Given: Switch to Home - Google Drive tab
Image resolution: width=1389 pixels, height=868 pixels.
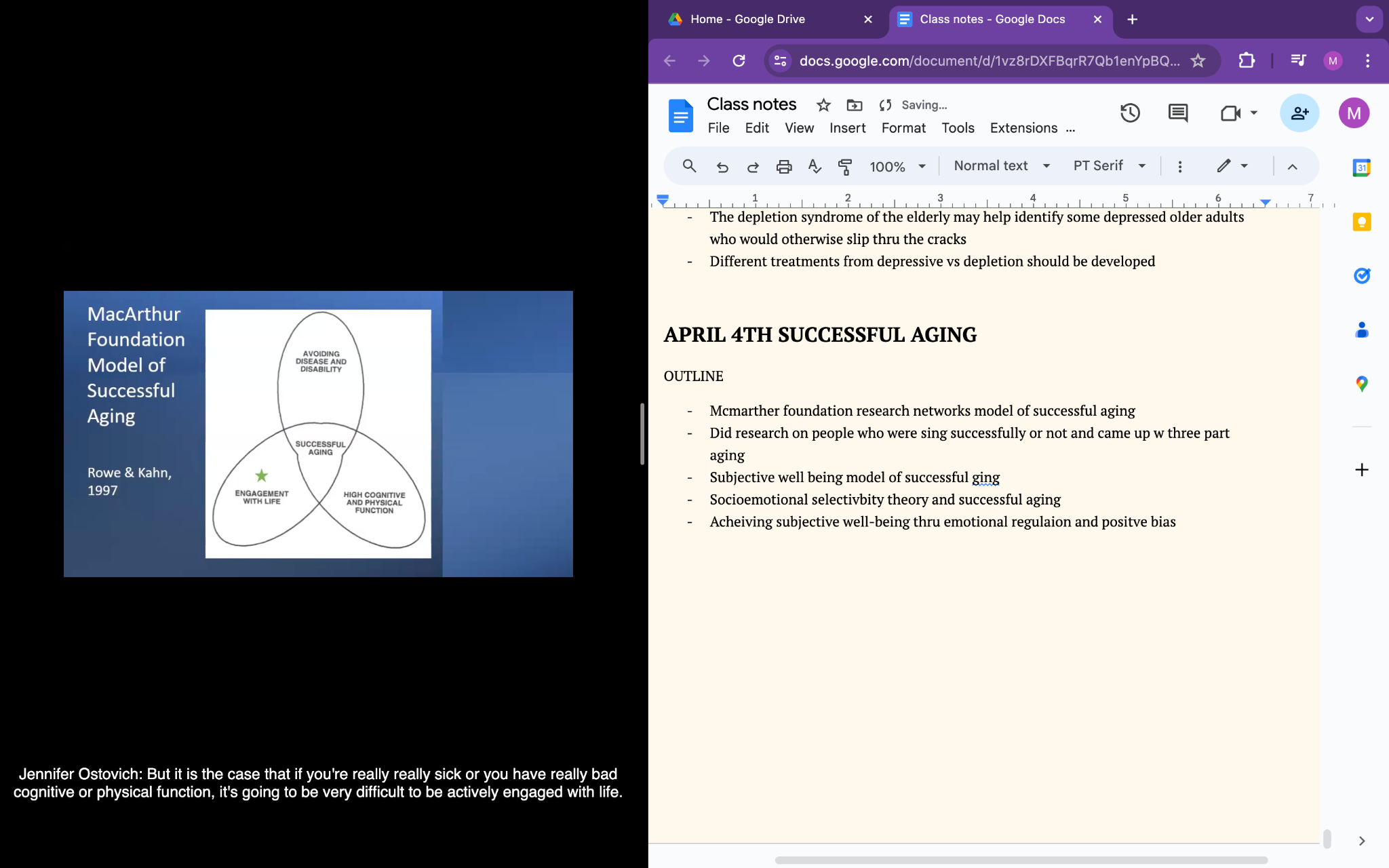Looking at the screenshot, I should point(747,19).
